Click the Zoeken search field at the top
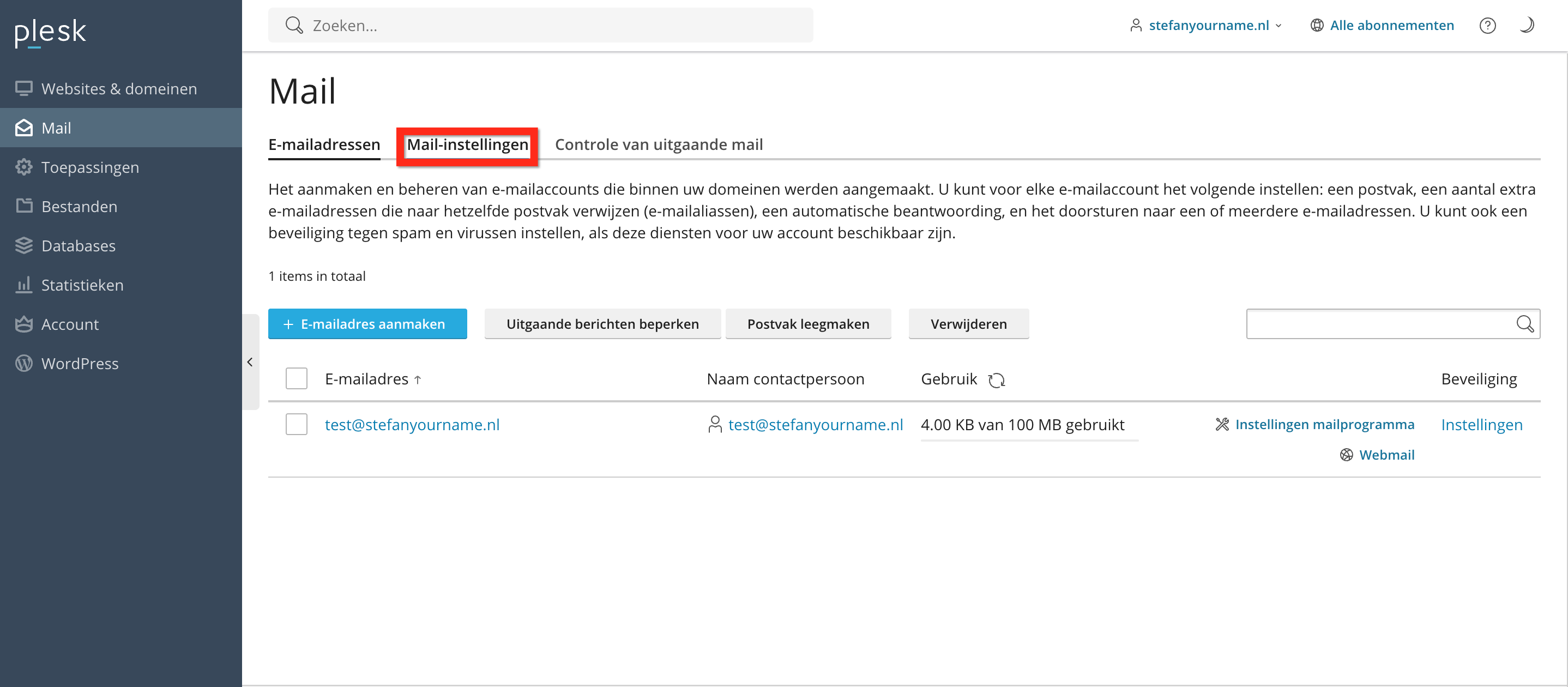Image resolution: width=1568 pixels, height=687 pixels. pyautogui.click(x=540, y=26)
